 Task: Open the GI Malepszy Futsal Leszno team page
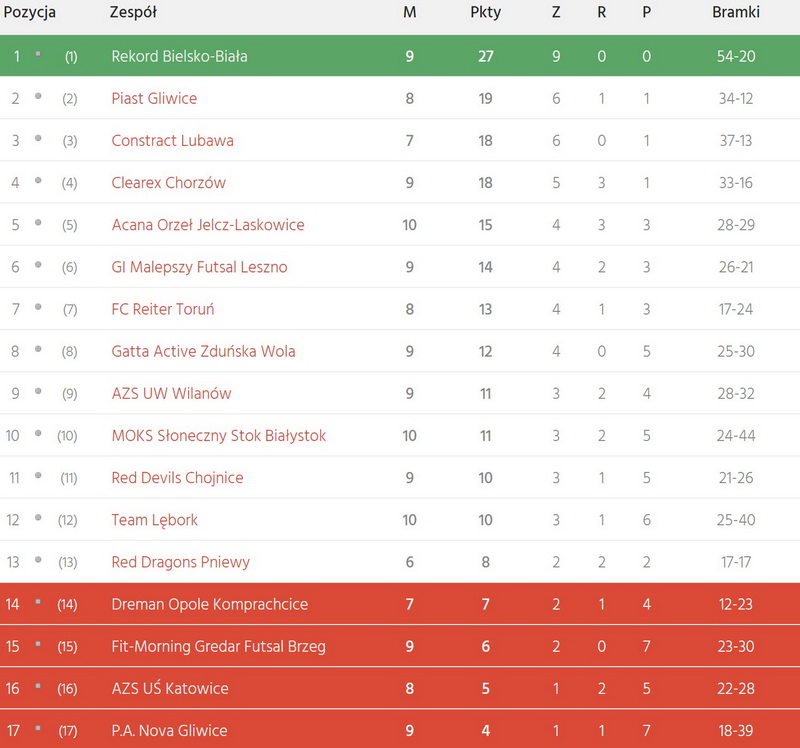click(199, 267)
